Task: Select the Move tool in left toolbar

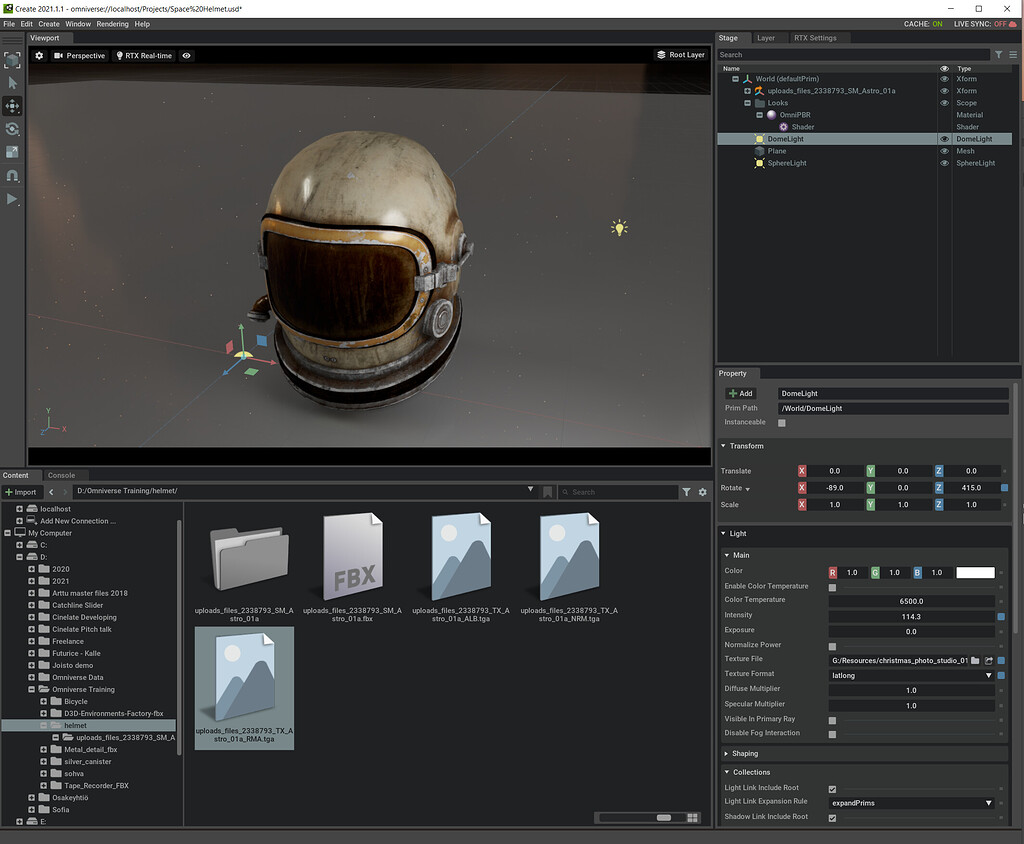Action: click(13, 106)
